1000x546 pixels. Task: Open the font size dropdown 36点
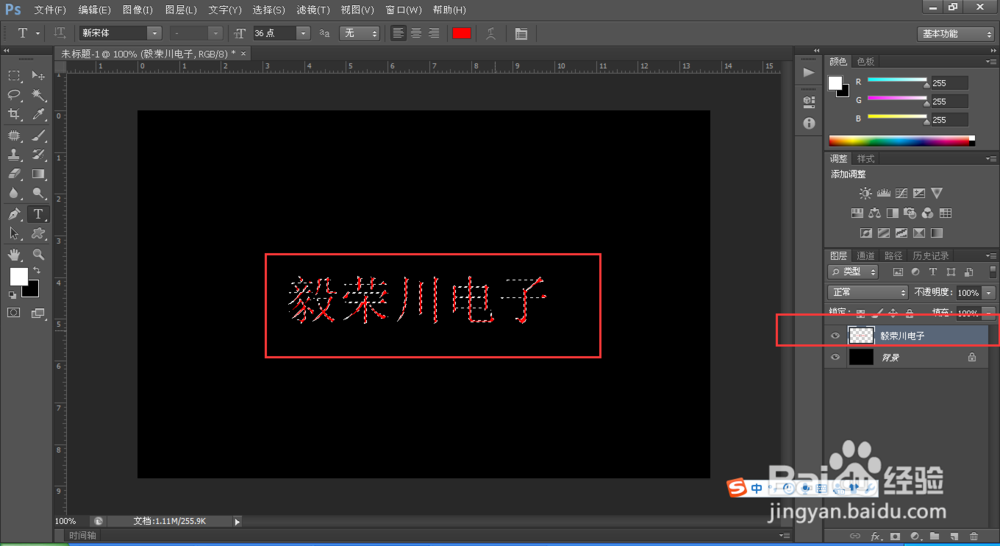coord(304,33)
